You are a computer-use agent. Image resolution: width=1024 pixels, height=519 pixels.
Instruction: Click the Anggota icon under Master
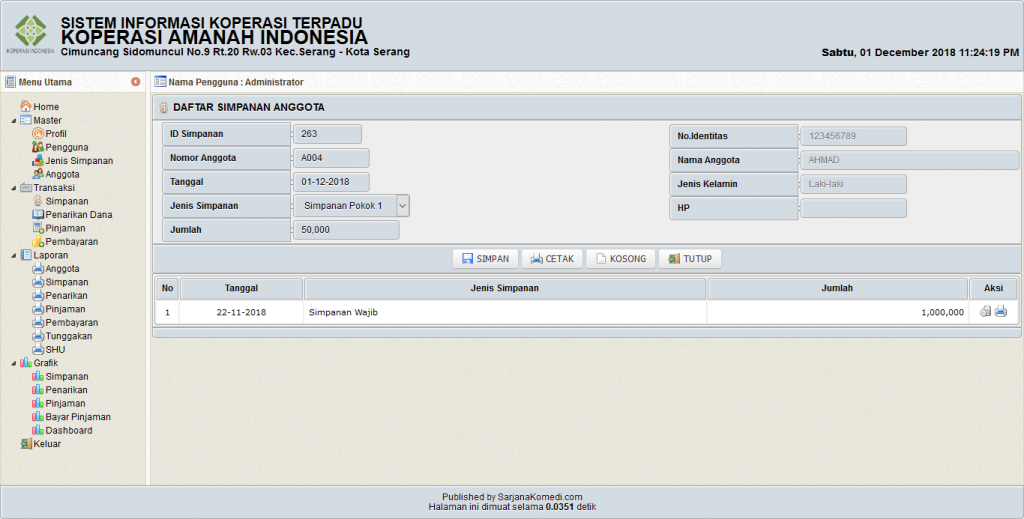pos(38,174)
